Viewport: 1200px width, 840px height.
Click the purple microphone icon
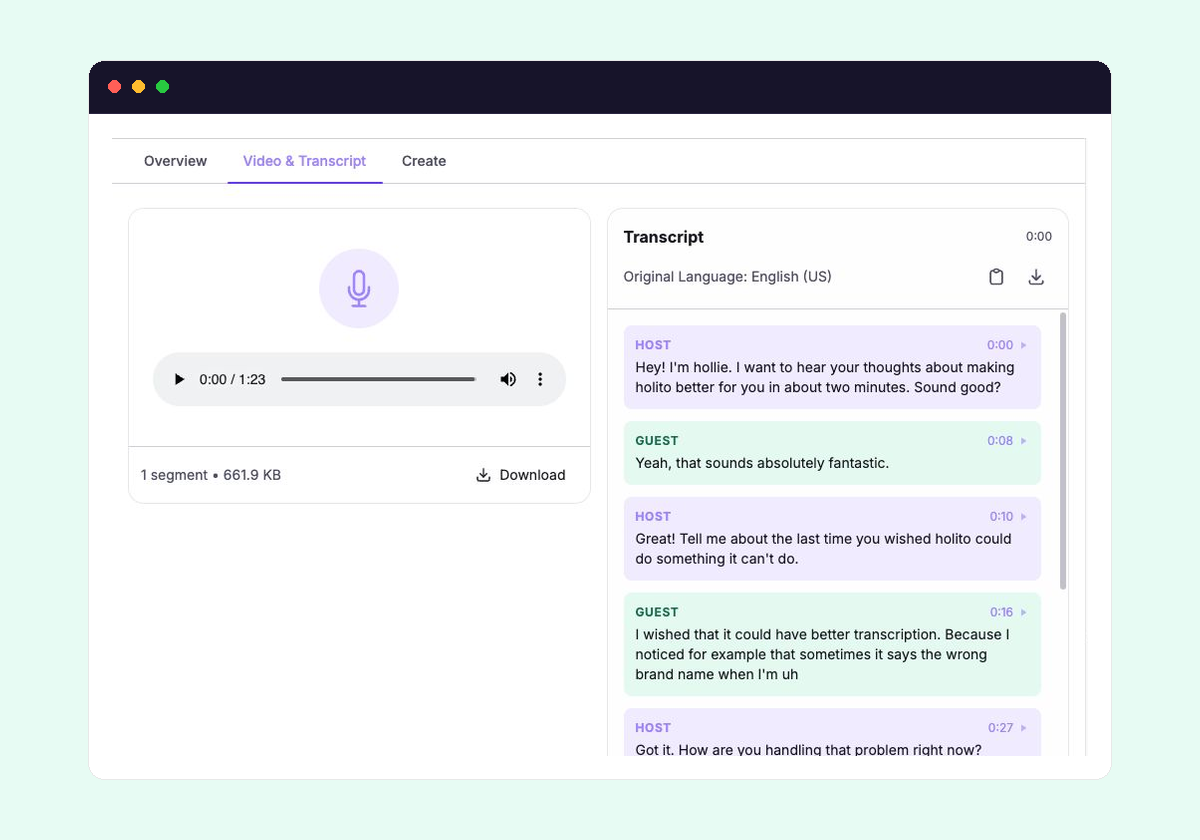click(359, 288)
